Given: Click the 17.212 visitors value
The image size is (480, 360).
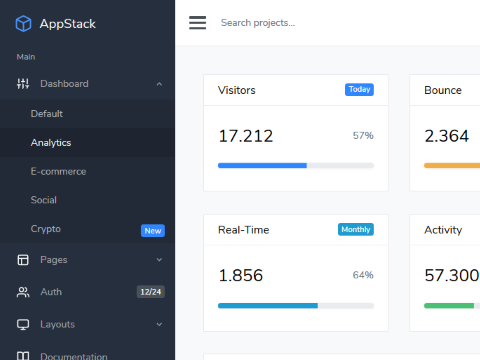Looking at the screenshot, I should coord(246,136).
